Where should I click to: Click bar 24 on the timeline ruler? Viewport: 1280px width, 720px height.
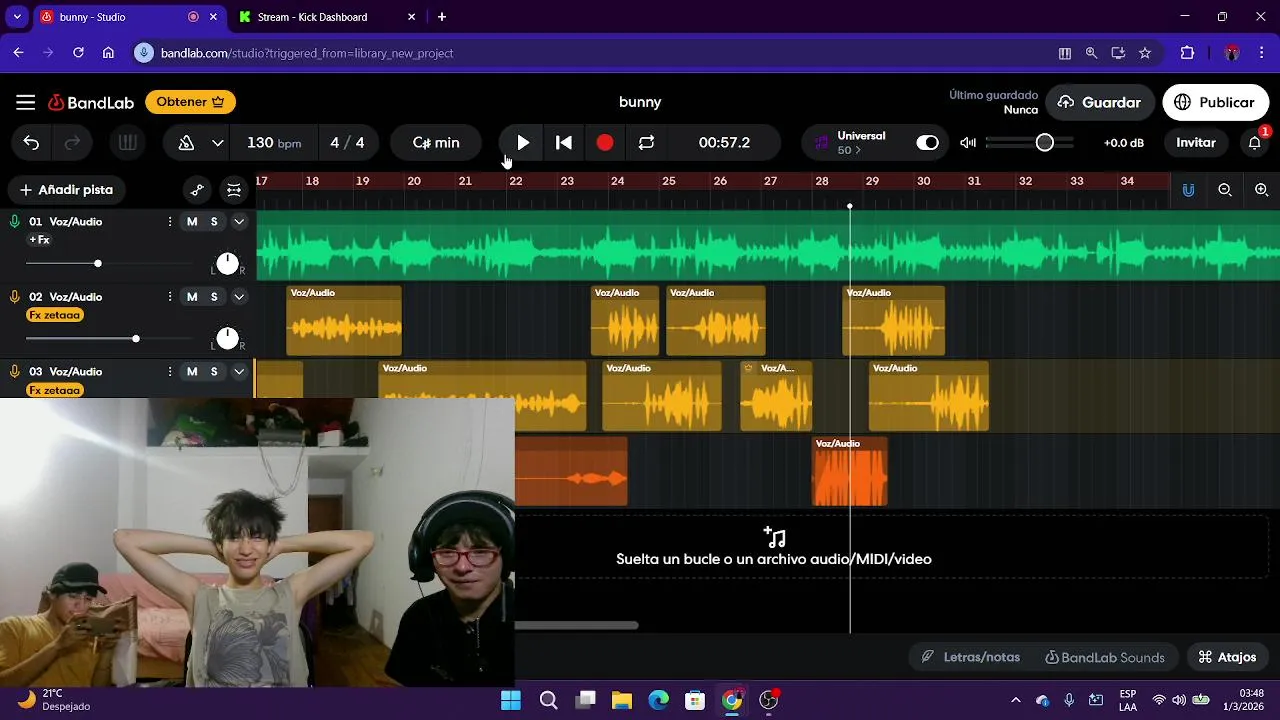click(618, 181)
